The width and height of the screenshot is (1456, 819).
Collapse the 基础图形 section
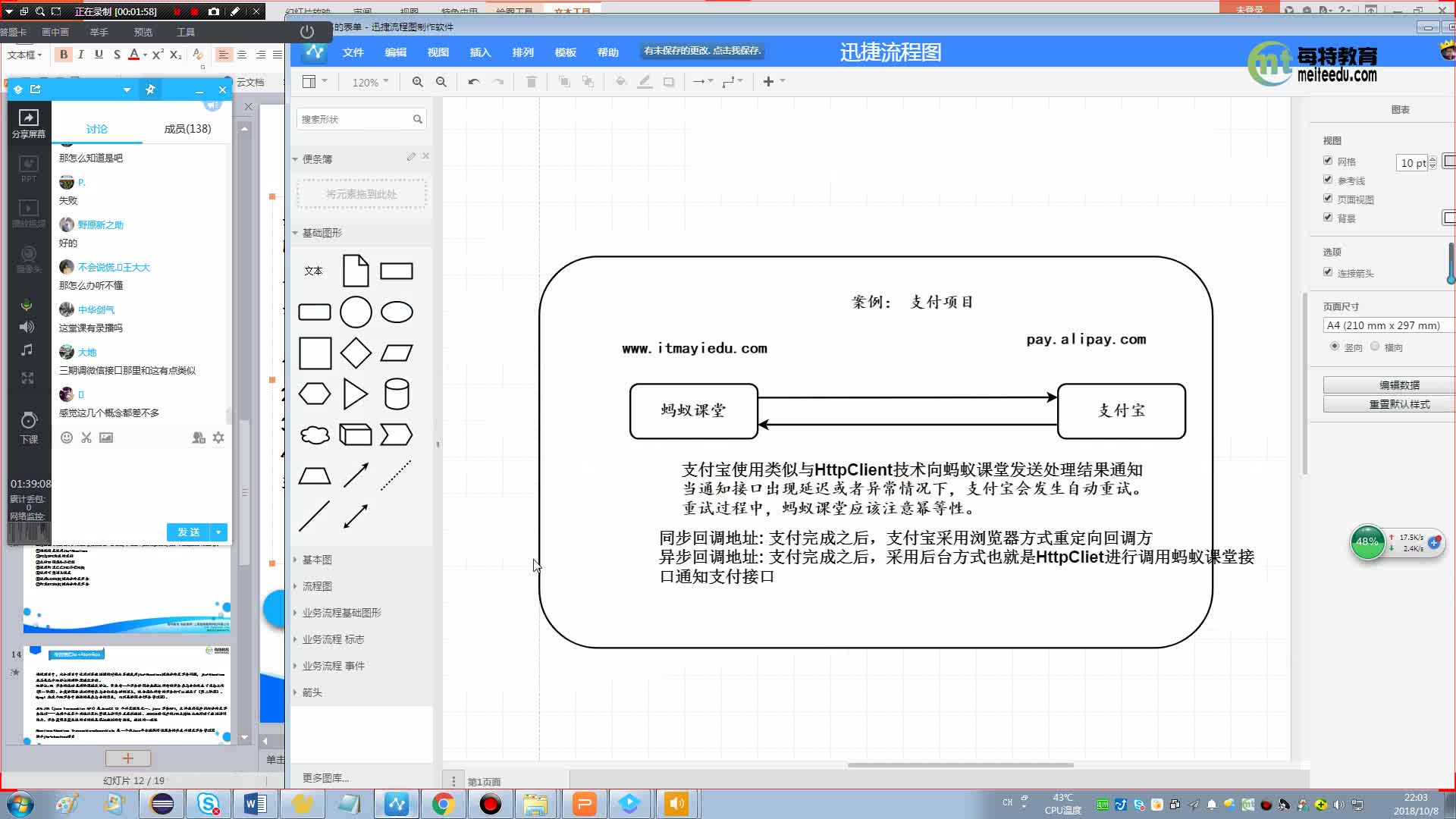[322, 233]
